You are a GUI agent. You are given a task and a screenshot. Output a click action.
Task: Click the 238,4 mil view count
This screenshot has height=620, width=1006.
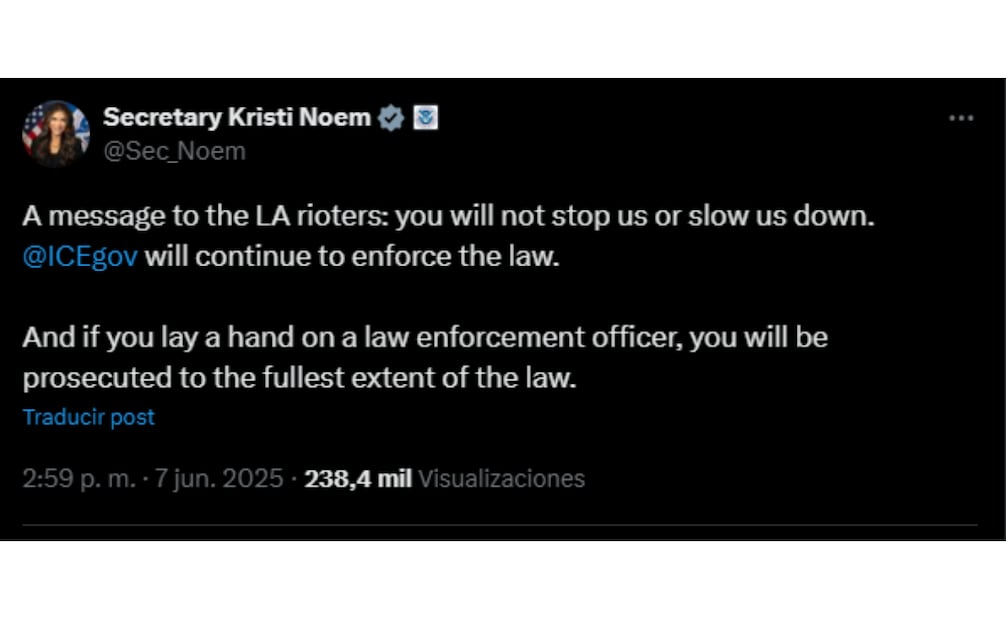coord(358,479)
